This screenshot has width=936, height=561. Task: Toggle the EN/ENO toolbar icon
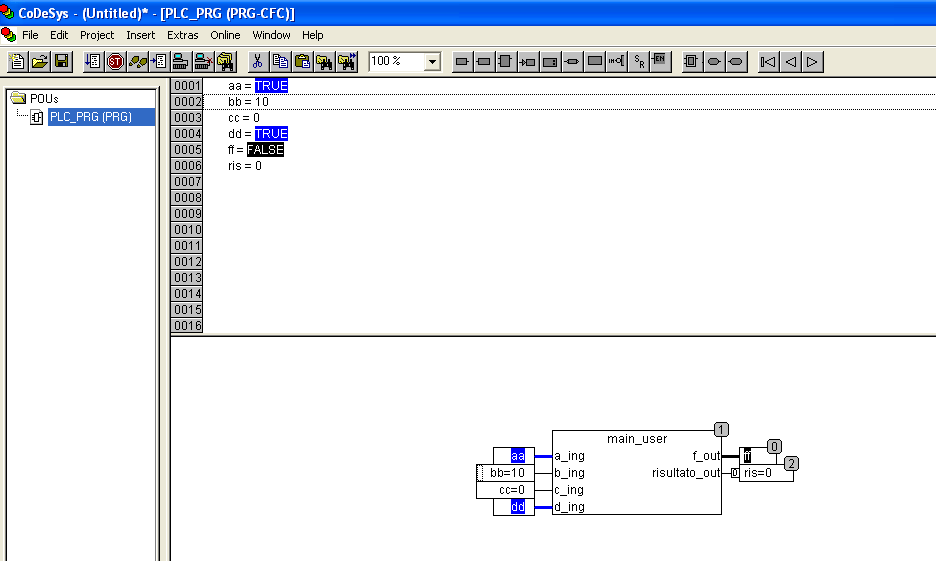tap(659, 62)
